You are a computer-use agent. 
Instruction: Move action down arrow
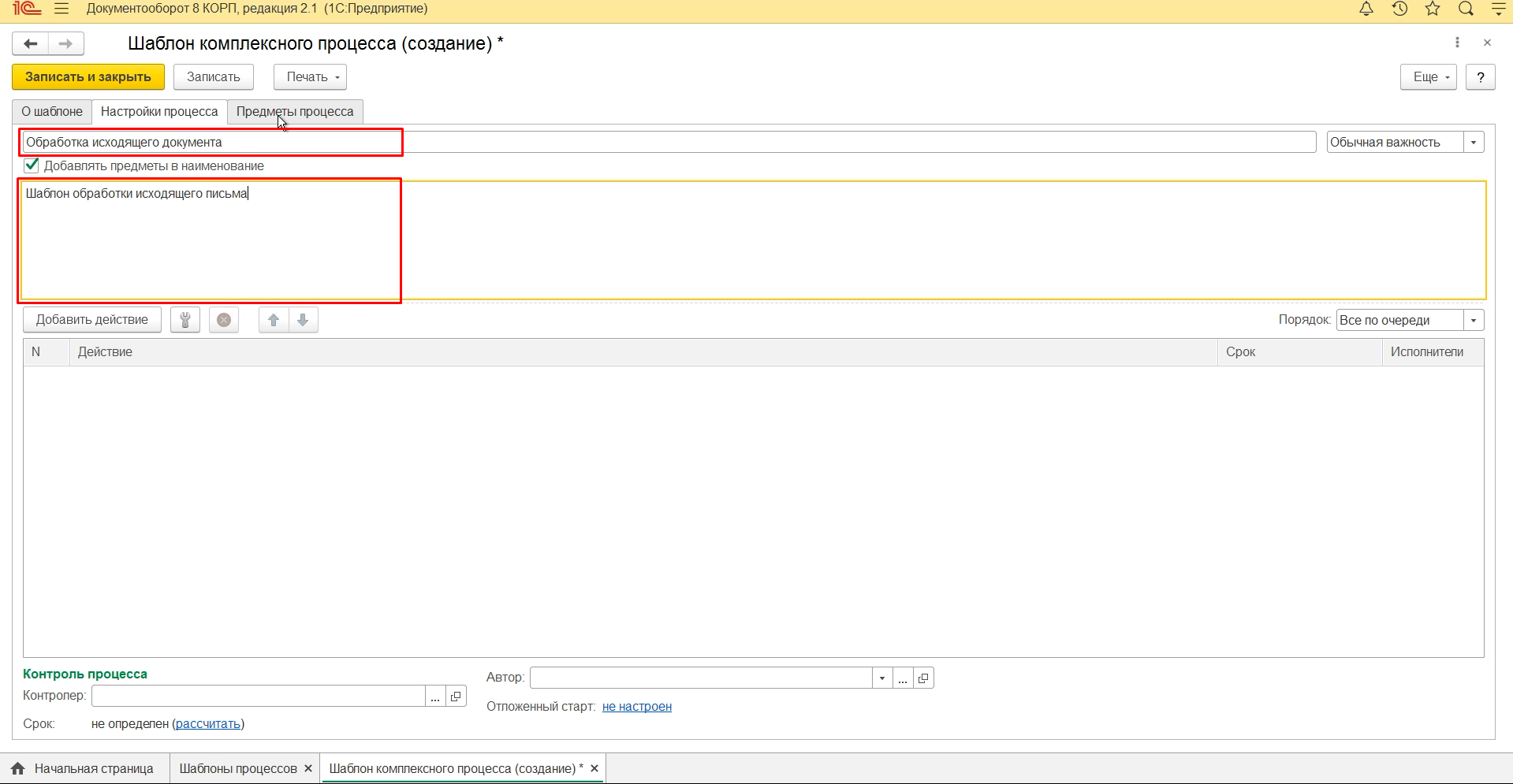[x=303, y=320]
